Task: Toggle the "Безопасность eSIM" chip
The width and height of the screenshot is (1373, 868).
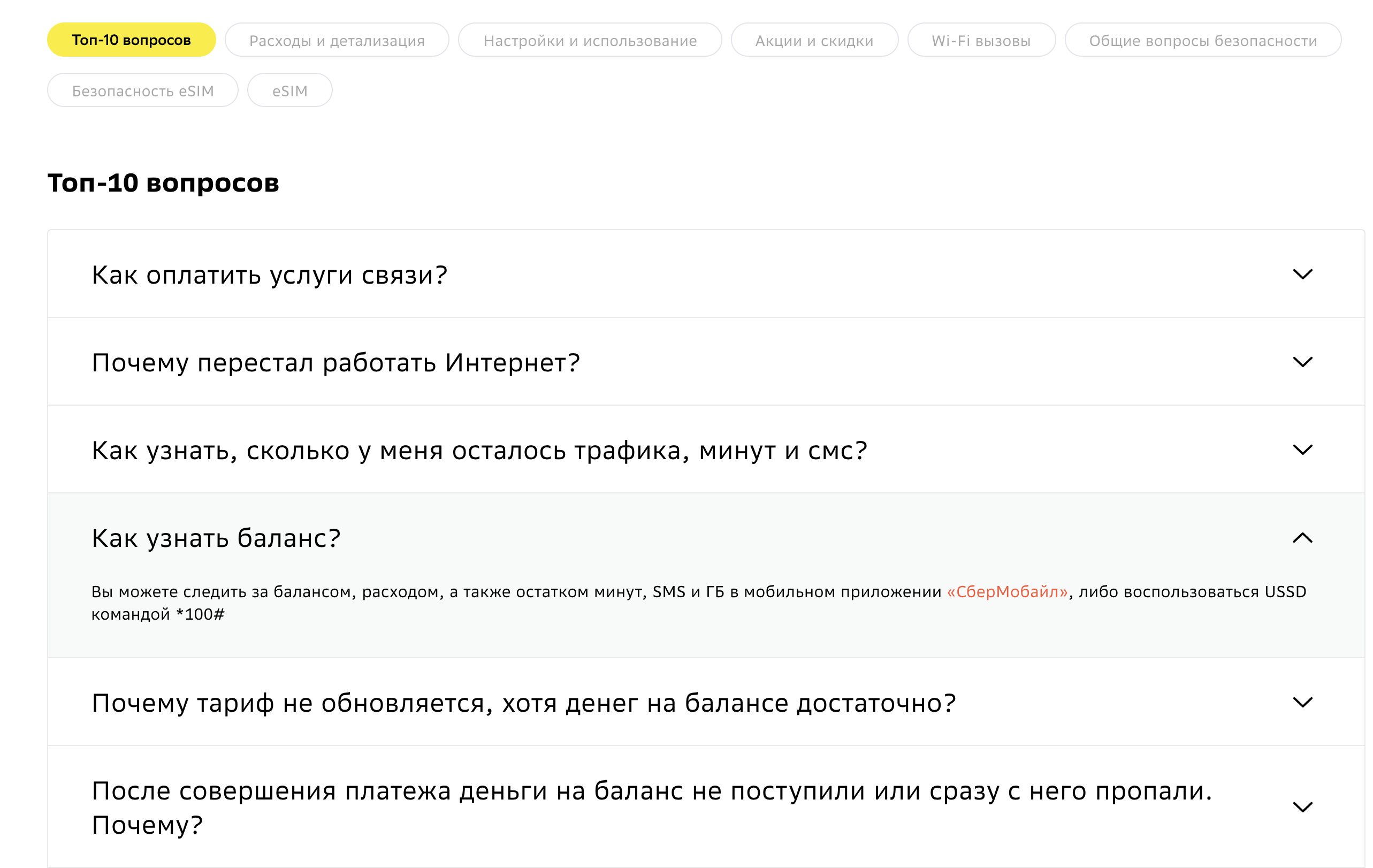Action: (x=142, y=89)
